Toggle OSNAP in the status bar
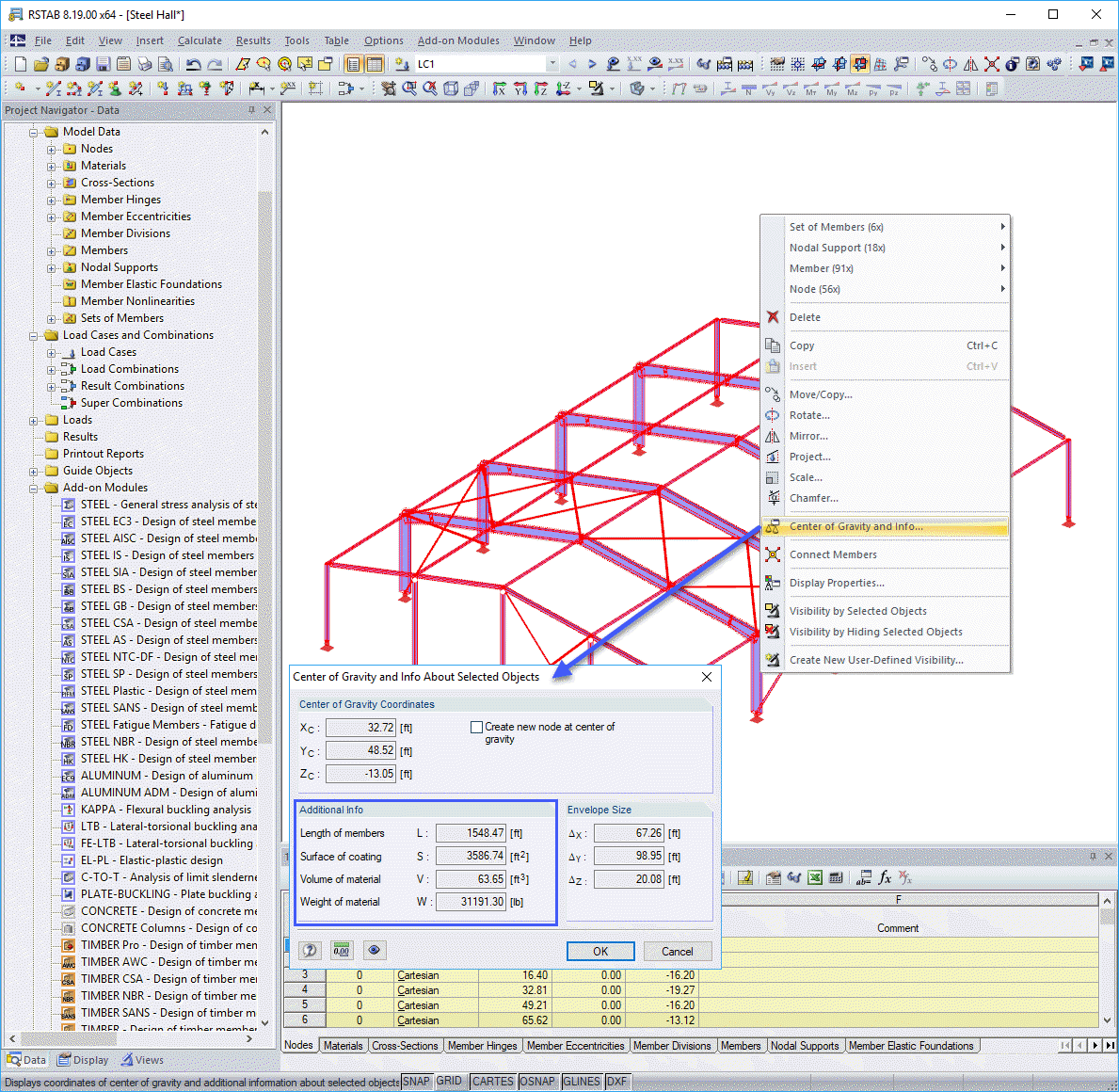1119x1092 pixels. click(538, 1082)
